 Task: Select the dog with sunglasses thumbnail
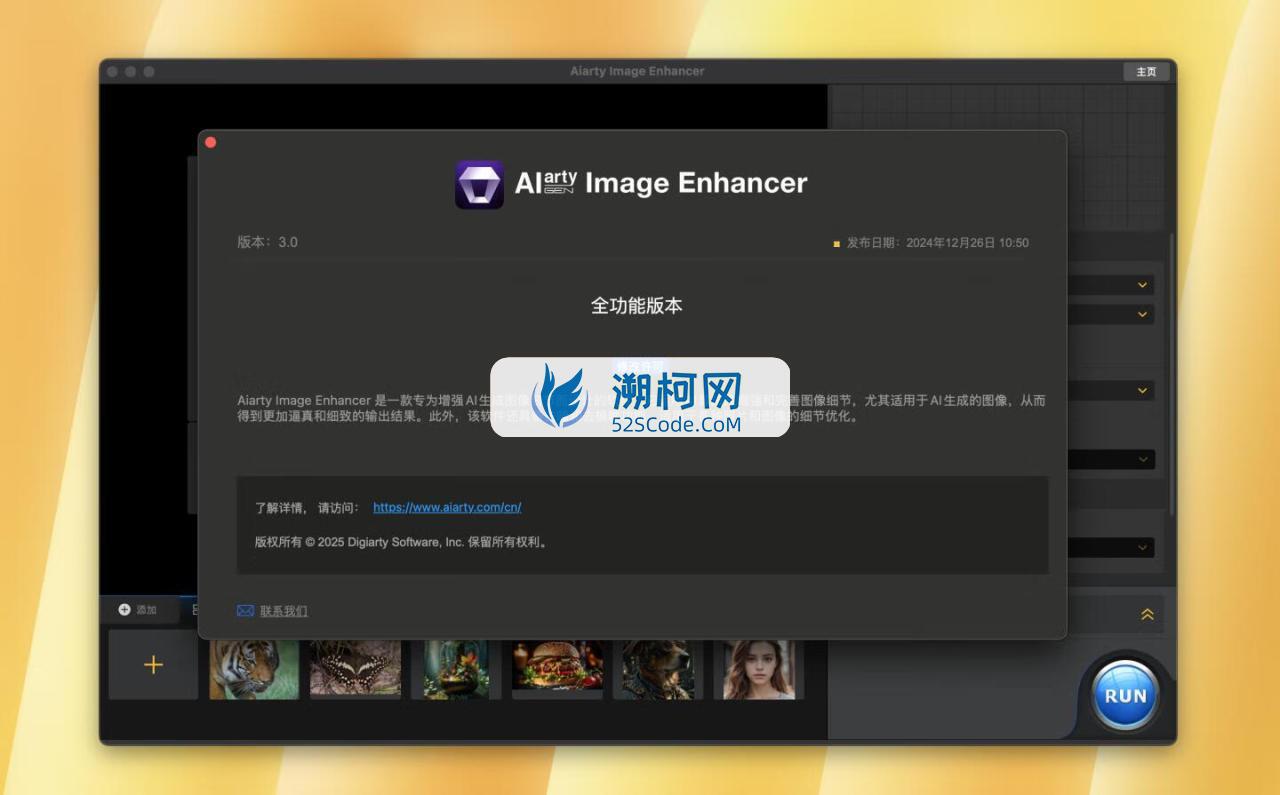click(658, 669)
